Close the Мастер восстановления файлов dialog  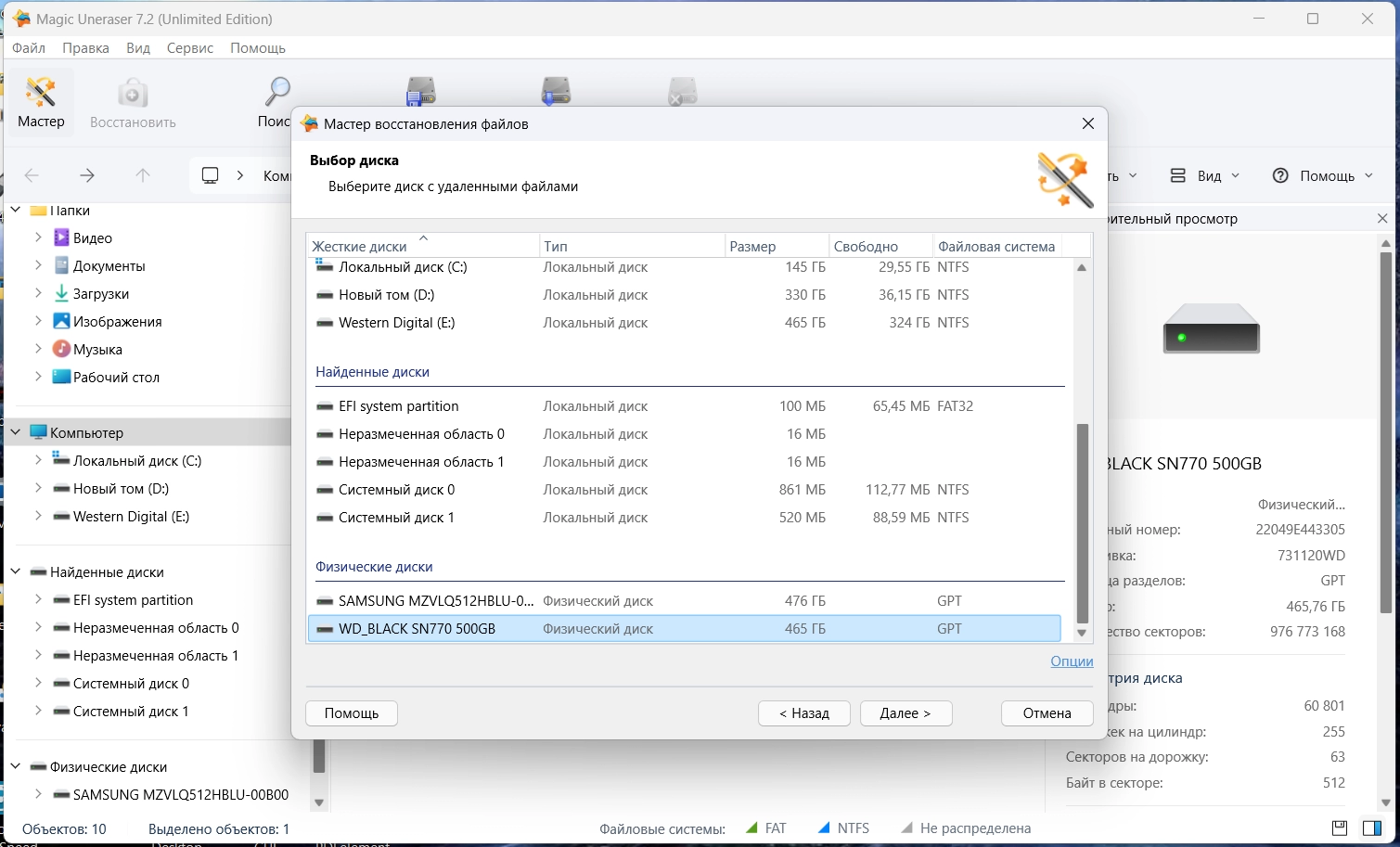click(1088, 123)
